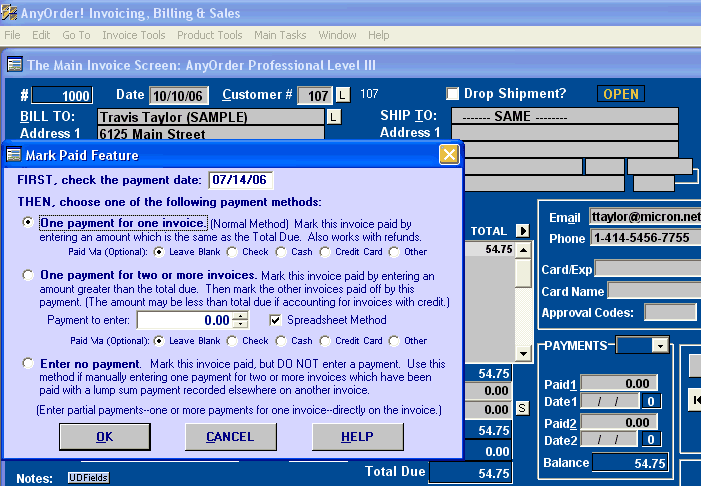
Task: Choose Cash under the first Paid Via row
Action: [x=281, y=252]
